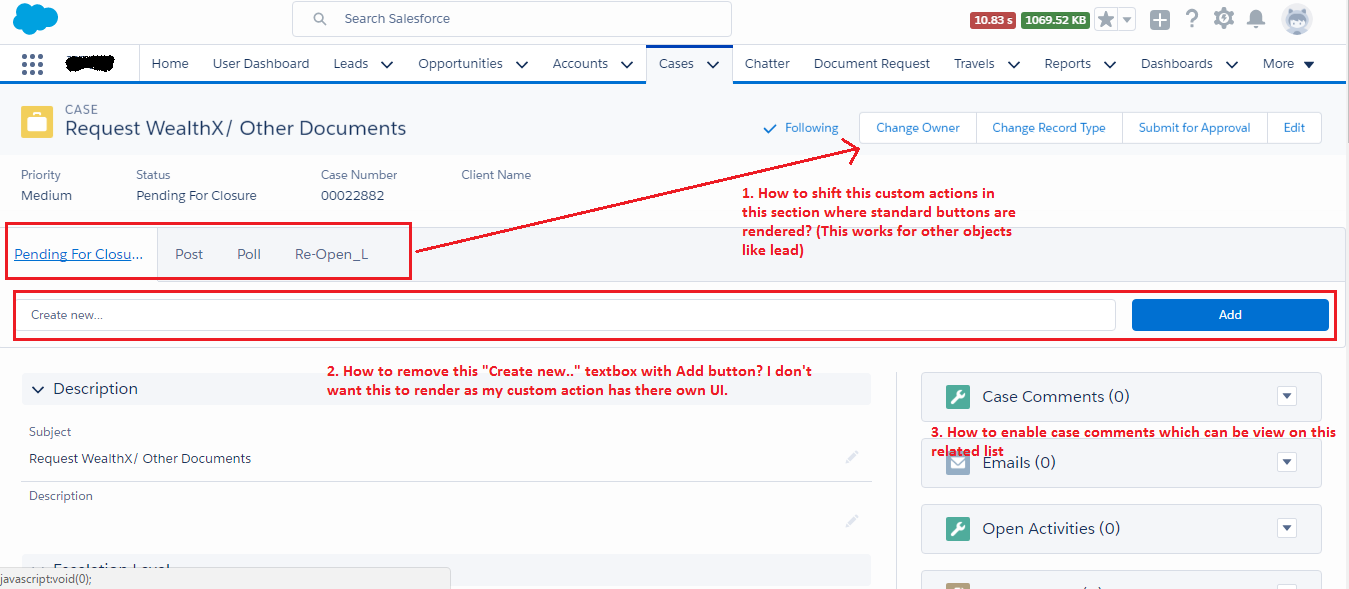Expand the Cases tab dropdown chevron
The height and width of the screenshot is (589, 1349).
(713, 64)
